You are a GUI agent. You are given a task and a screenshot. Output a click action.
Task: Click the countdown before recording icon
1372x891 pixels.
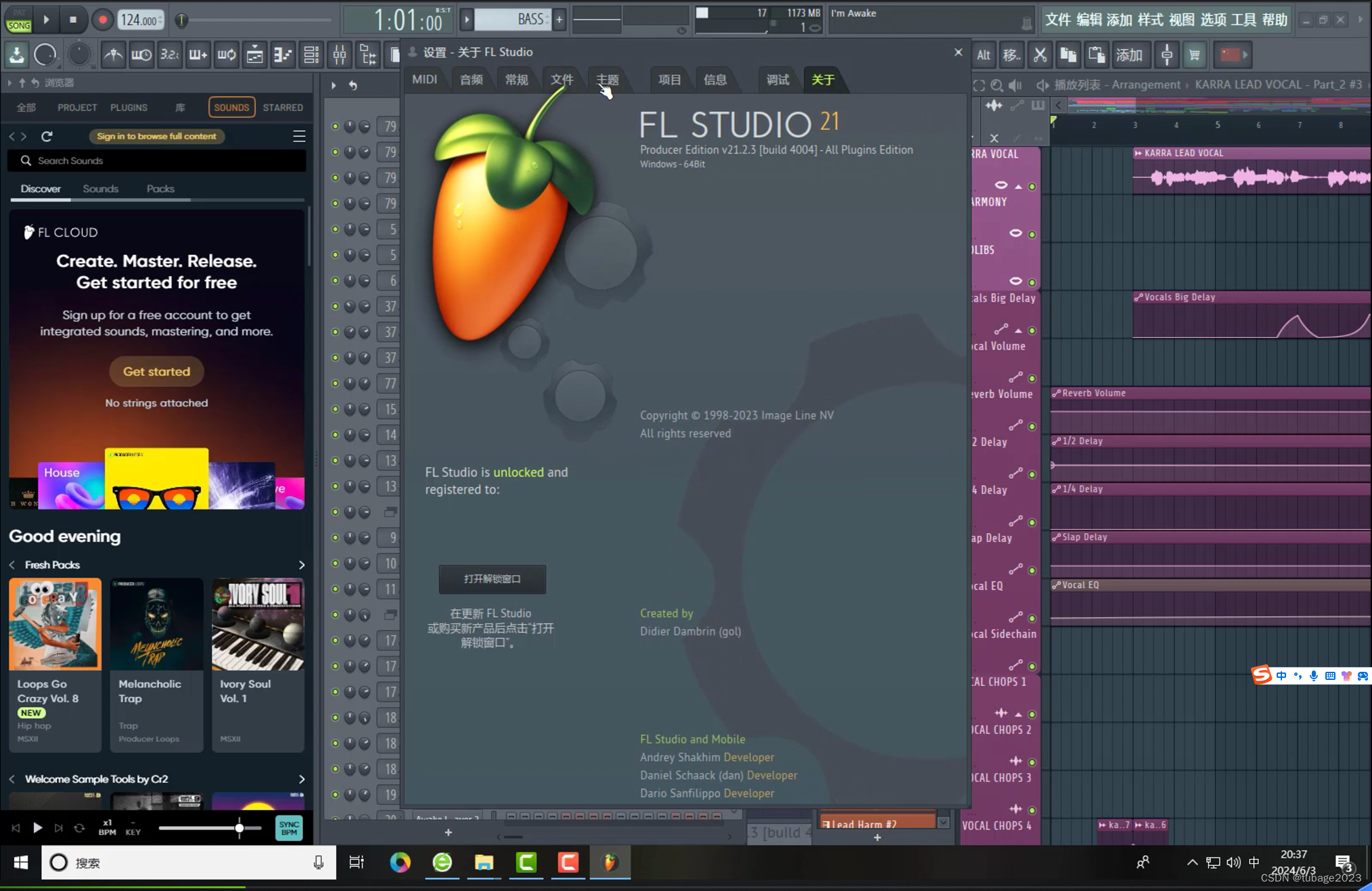click(169, 55)
